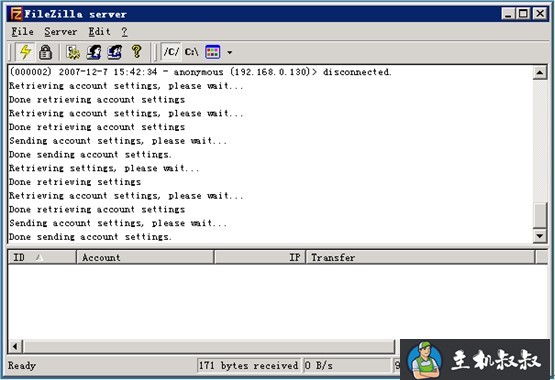Close the FileZilla server window
Viewport: 555px width, 380px height.
click(x=540, y=14)
